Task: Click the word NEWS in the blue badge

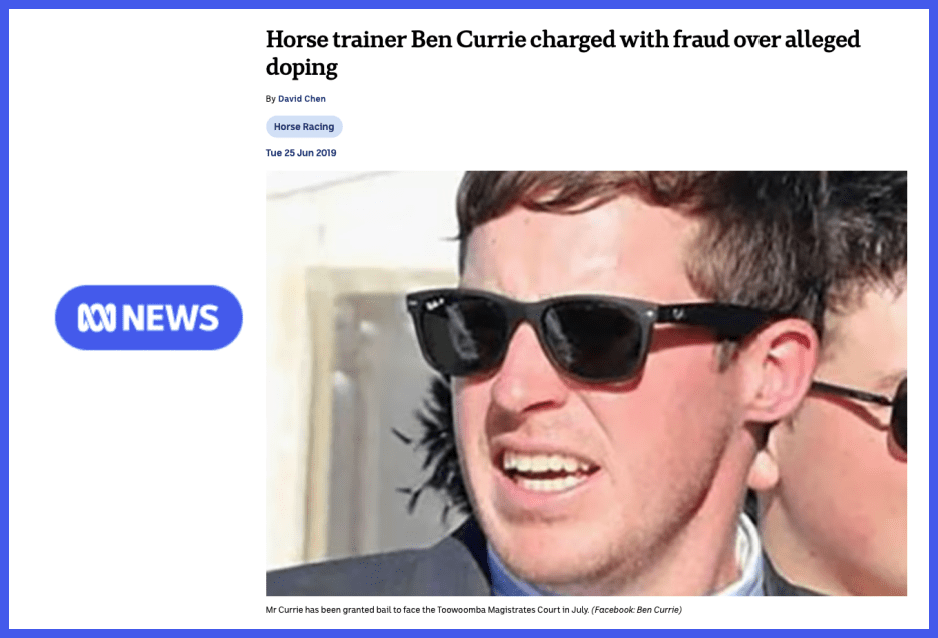Action: pyautogui.click(x=170, y=318)
